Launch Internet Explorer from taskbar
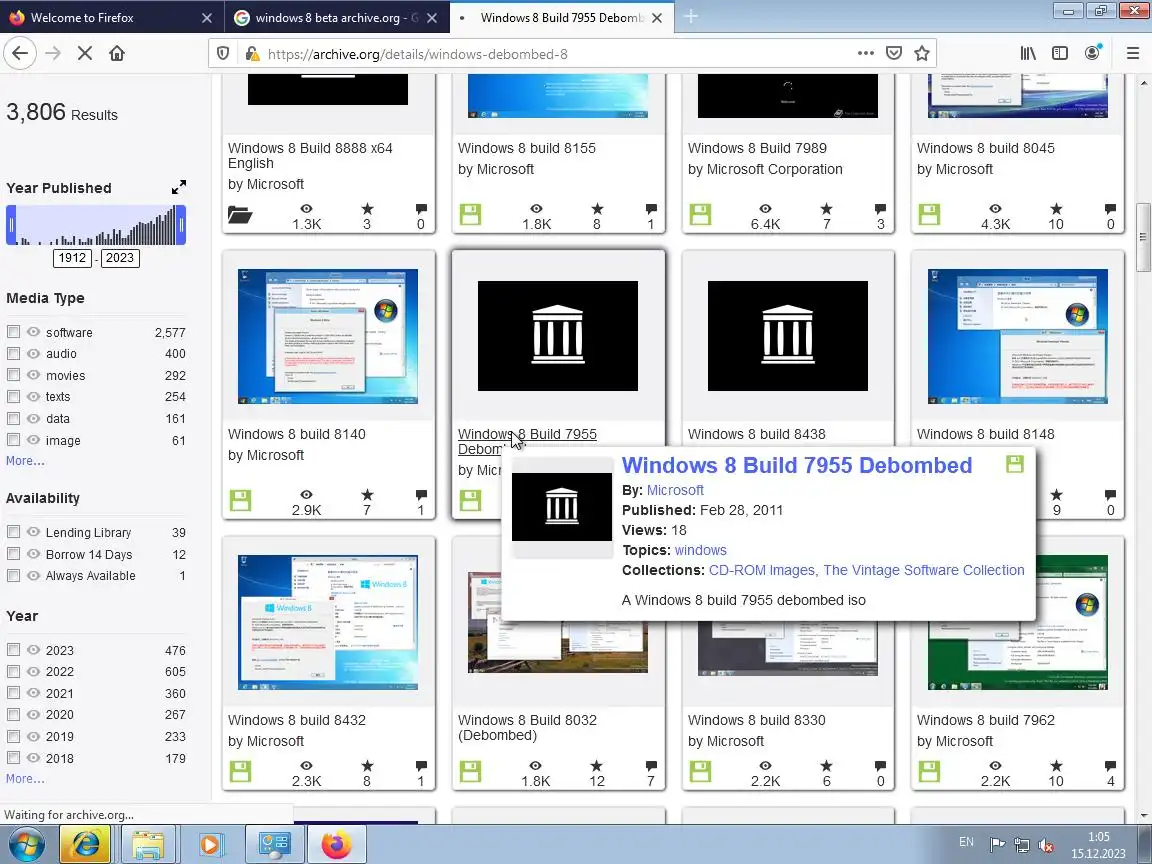This screenshot has height=864, width=1152. coord(84,844)
